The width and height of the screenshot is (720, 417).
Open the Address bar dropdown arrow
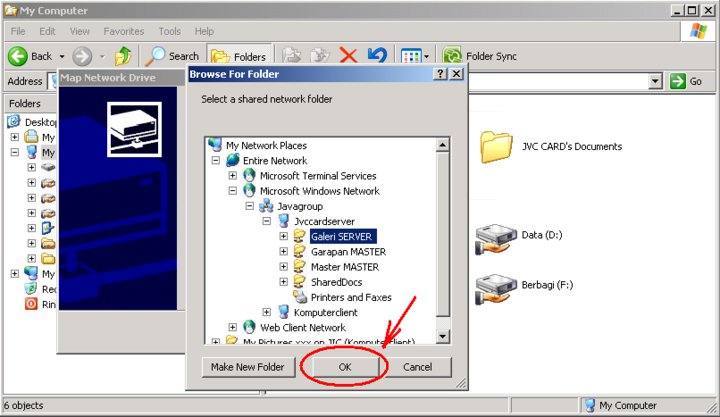[x=655, y=81]
